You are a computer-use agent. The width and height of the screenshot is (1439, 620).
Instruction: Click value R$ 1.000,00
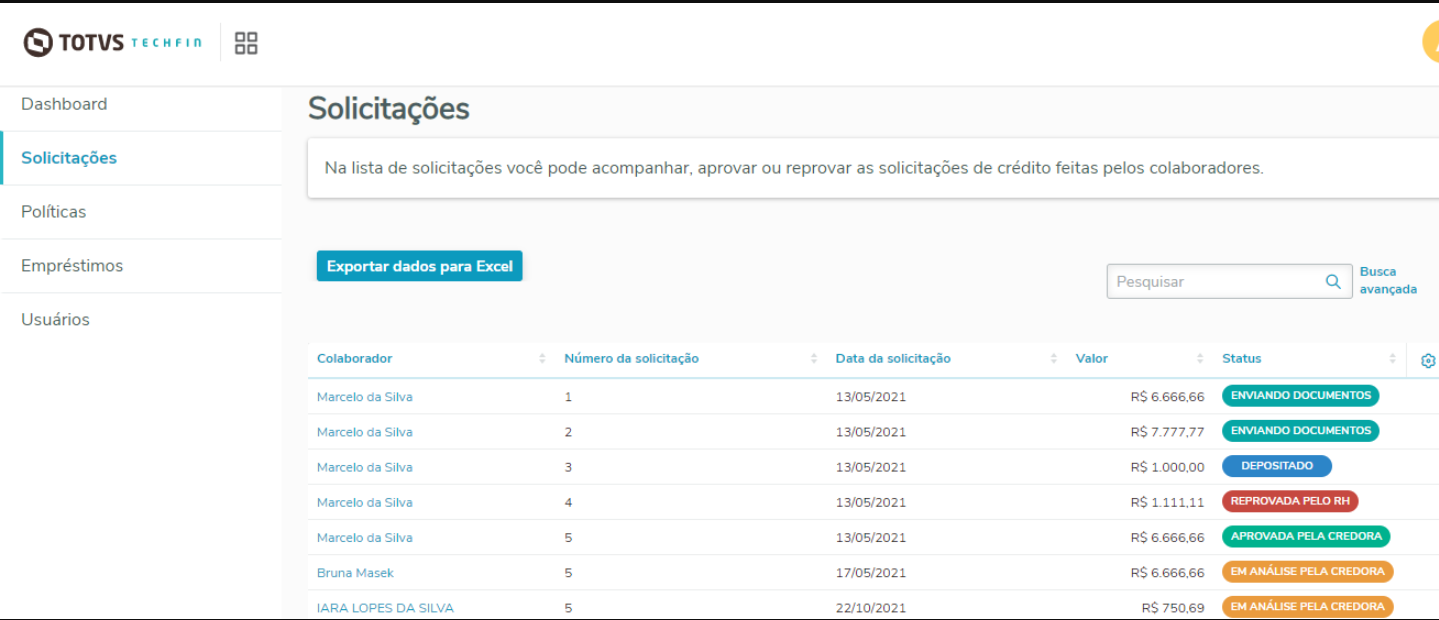1167,467
